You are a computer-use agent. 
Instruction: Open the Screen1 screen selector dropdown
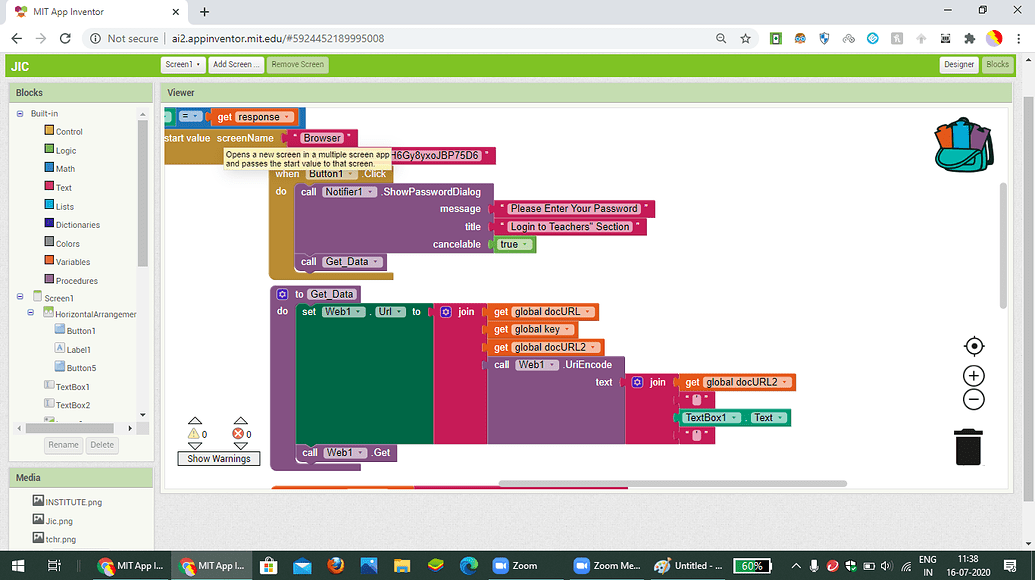[x=182, y=64]
